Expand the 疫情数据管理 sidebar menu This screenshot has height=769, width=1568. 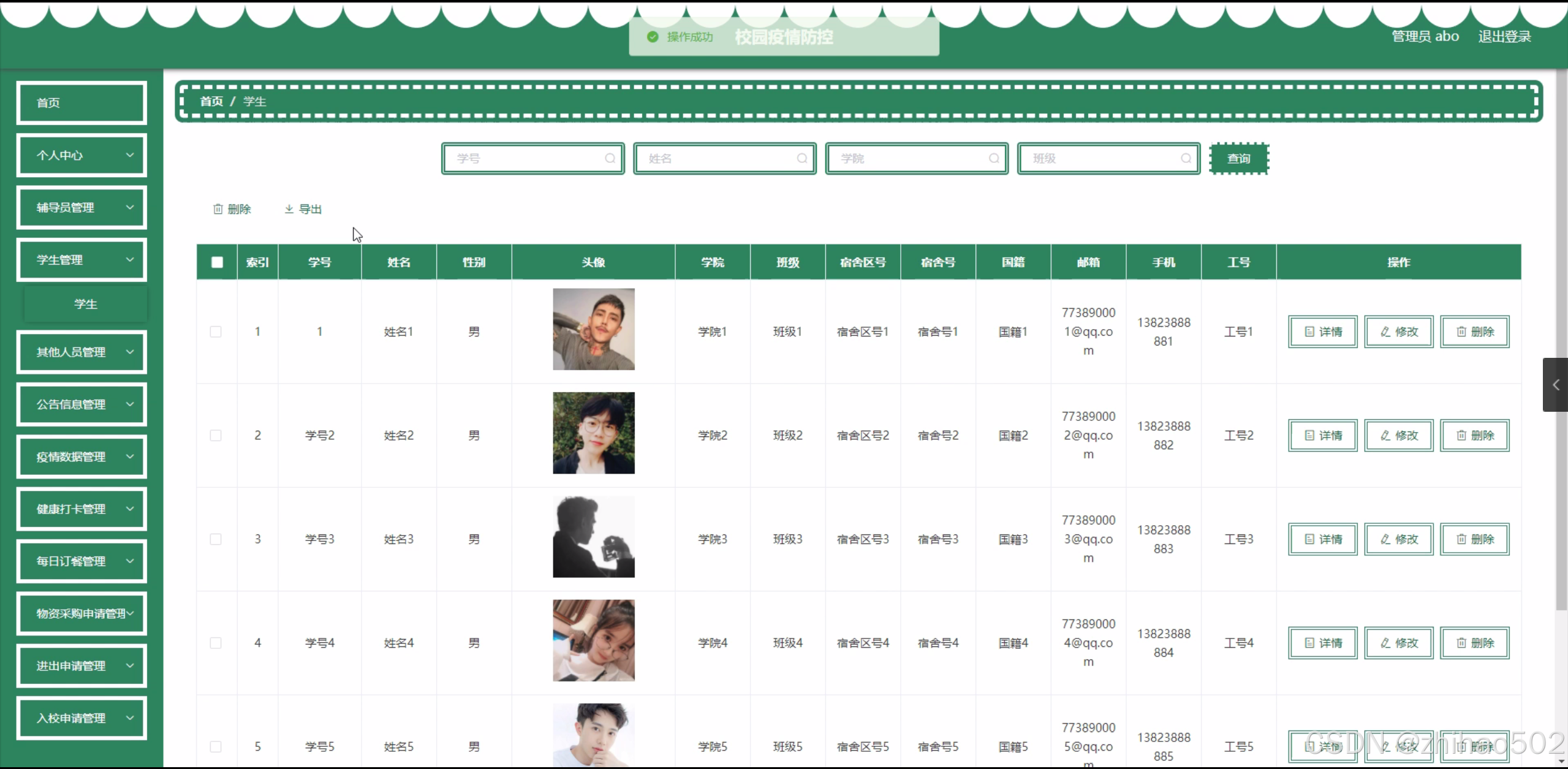point(81,457)
